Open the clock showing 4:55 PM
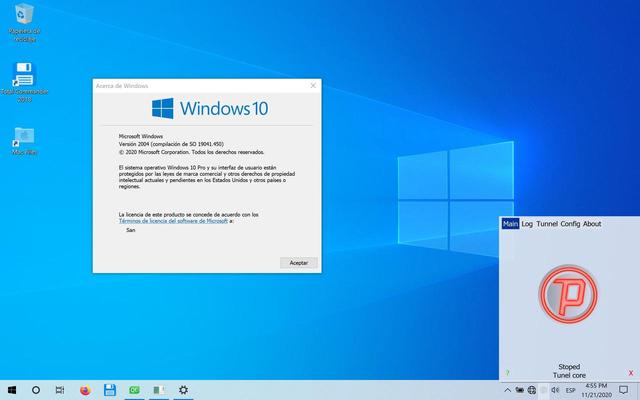The width and height of the screenshot is (640, 400). pyautogui.click(x=596, y=390)
